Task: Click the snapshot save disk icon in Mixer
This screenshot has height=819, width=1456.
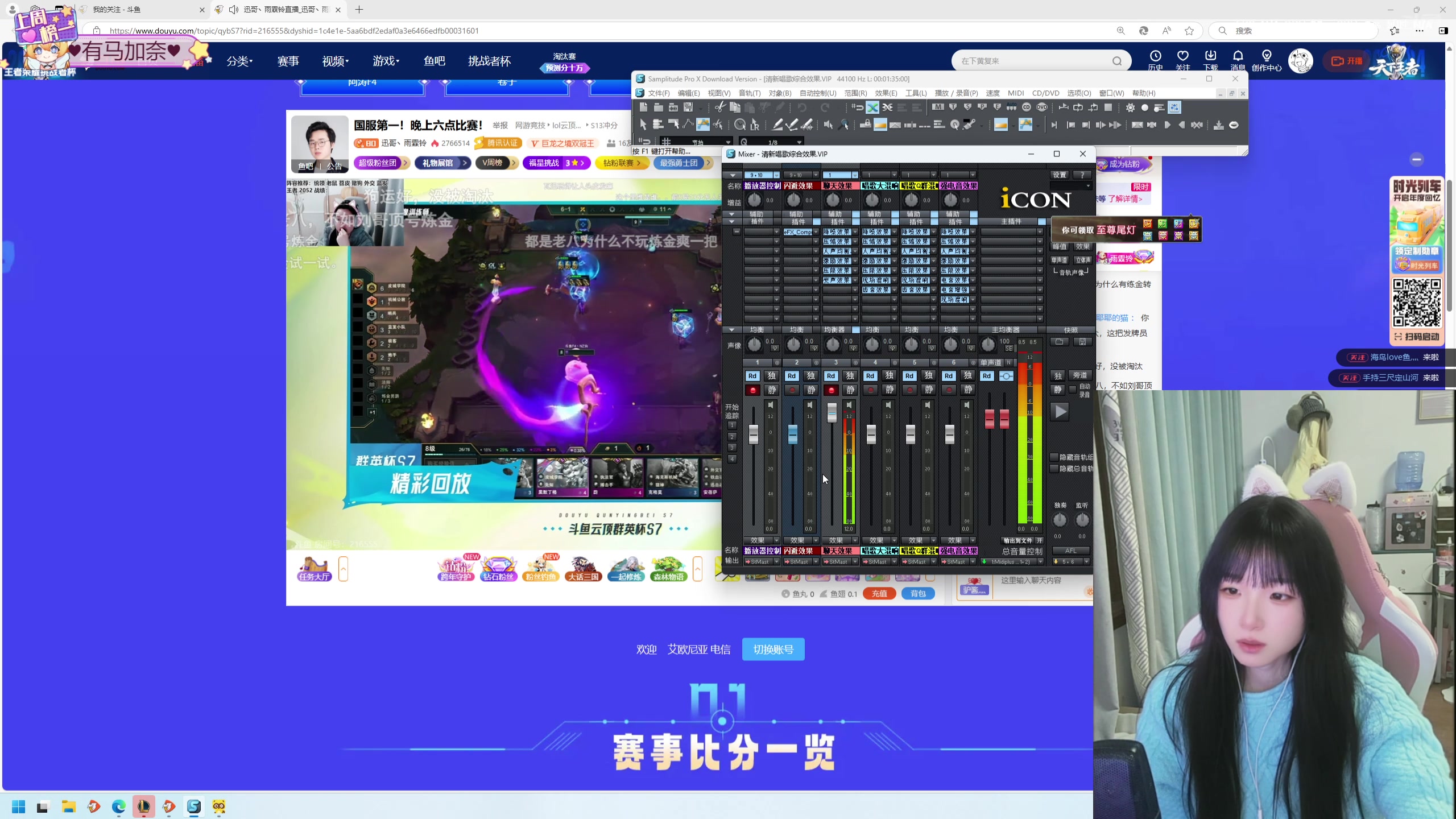Action: pos(1082,342)
